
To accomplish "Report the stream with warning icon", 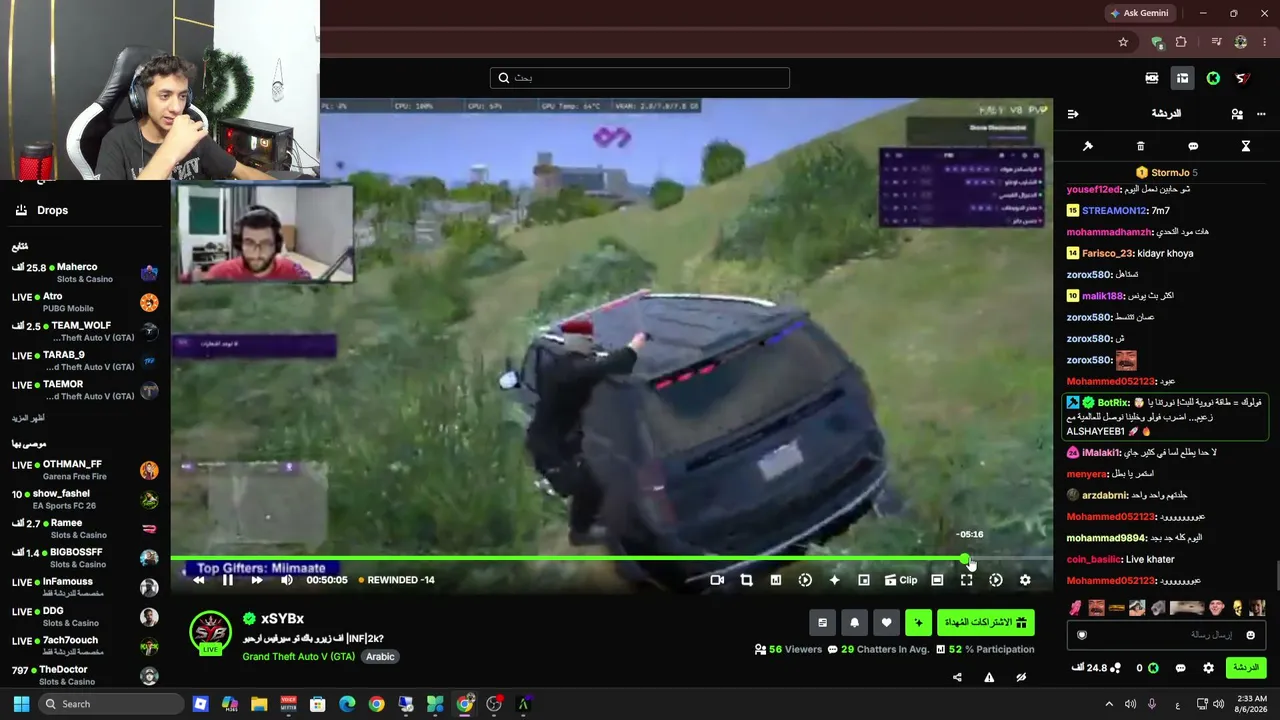I will pyautogui.click(x=989, y=677).
